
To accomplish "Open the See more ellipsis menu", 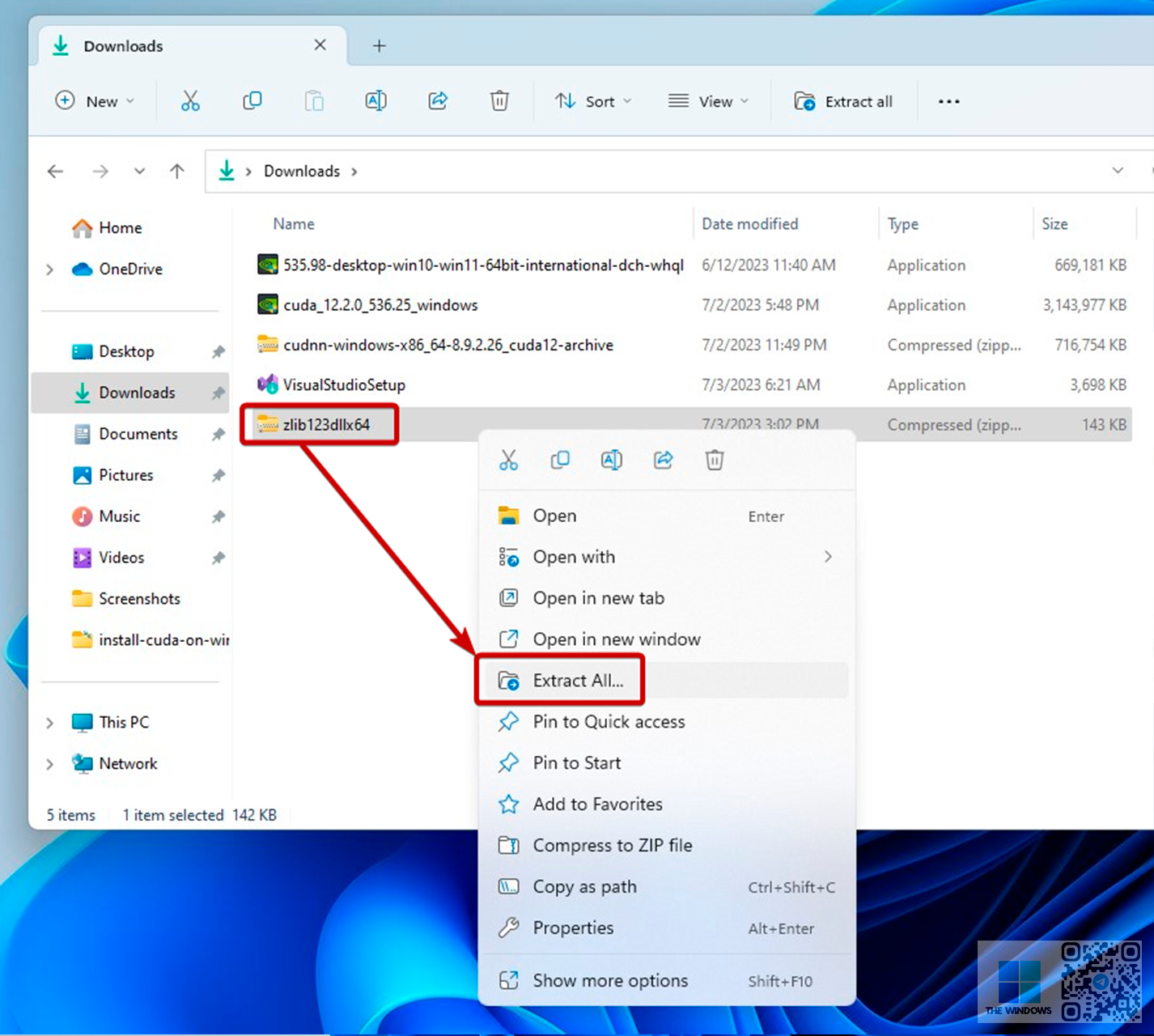I will [949, 101].
